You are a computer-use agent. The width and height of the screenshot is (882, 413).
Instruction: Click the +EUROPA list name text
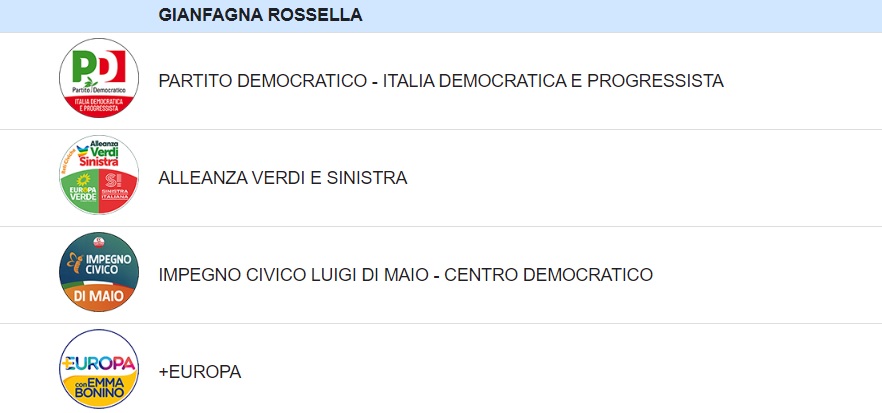coord(200,372)
